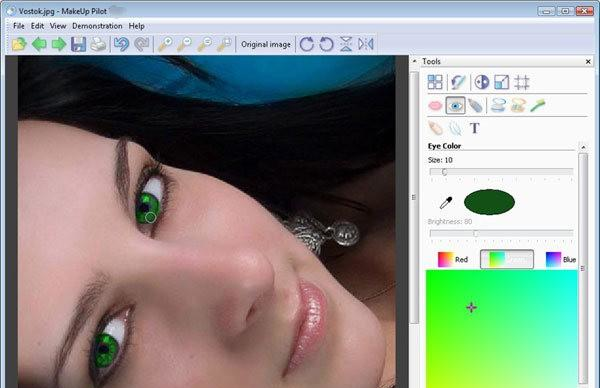
Task: Show the Original image view
Action: tap(266, 44)
